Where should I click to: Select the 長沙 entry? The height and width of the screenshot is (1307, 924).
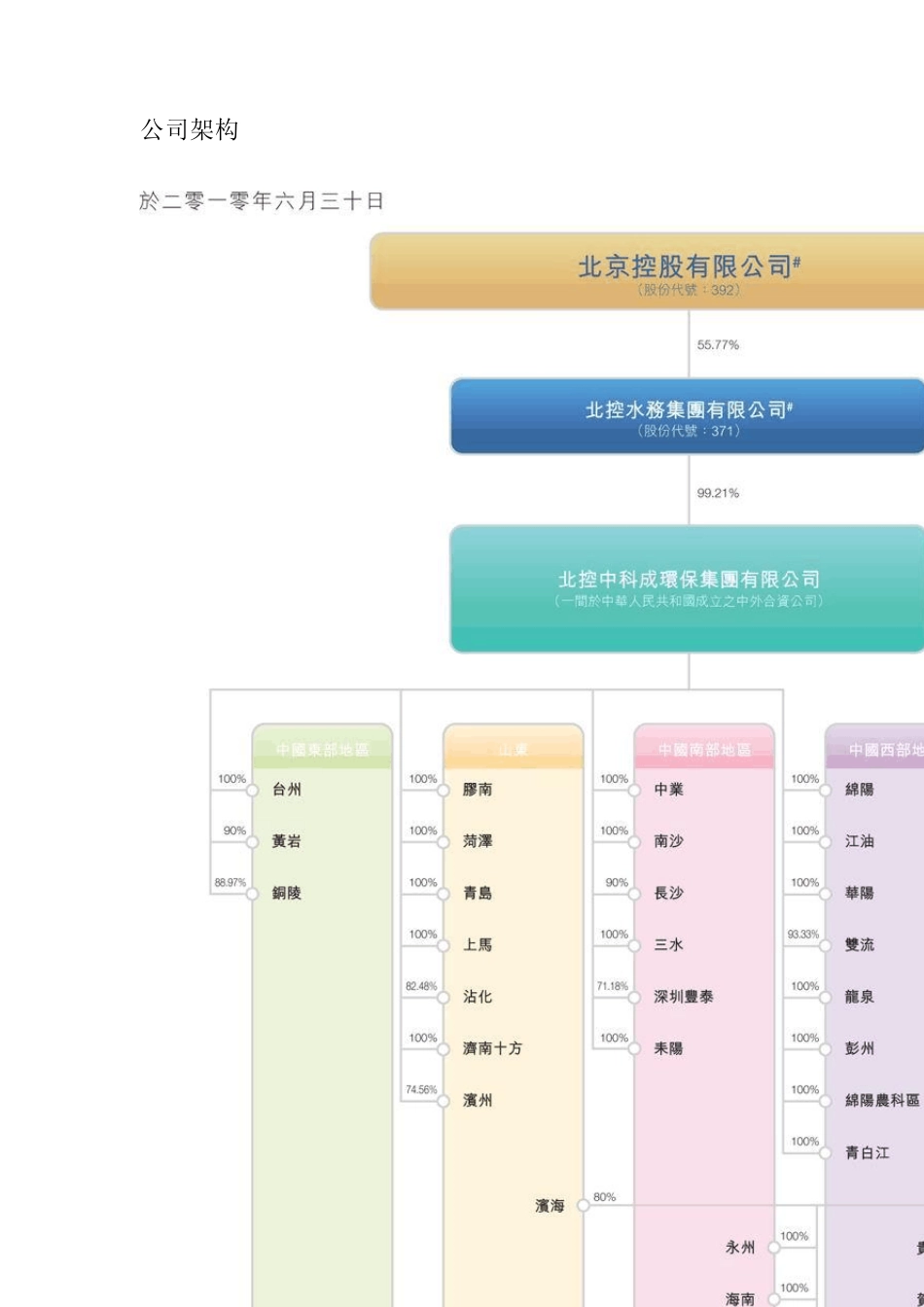click(669, 893)
